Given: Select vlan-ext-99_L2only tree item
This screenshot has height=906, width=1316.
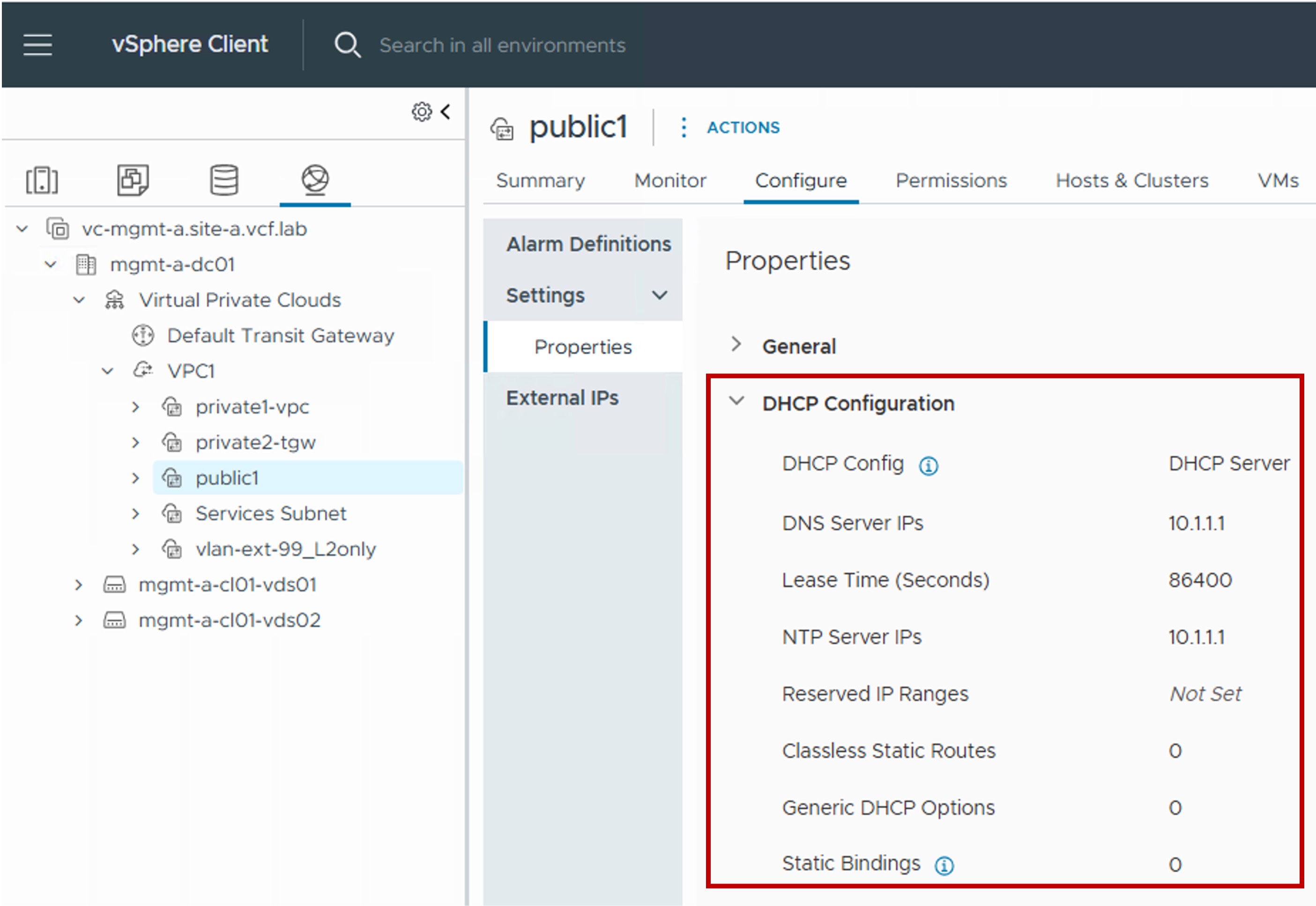Looking at the screenshot, I should pyautogui.click(x=286, y=549).
